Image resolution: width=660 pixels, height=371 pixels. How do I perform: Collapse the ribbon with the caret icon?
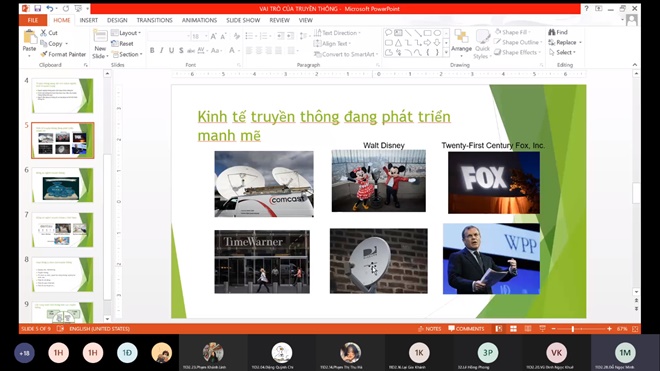(635, 64)
